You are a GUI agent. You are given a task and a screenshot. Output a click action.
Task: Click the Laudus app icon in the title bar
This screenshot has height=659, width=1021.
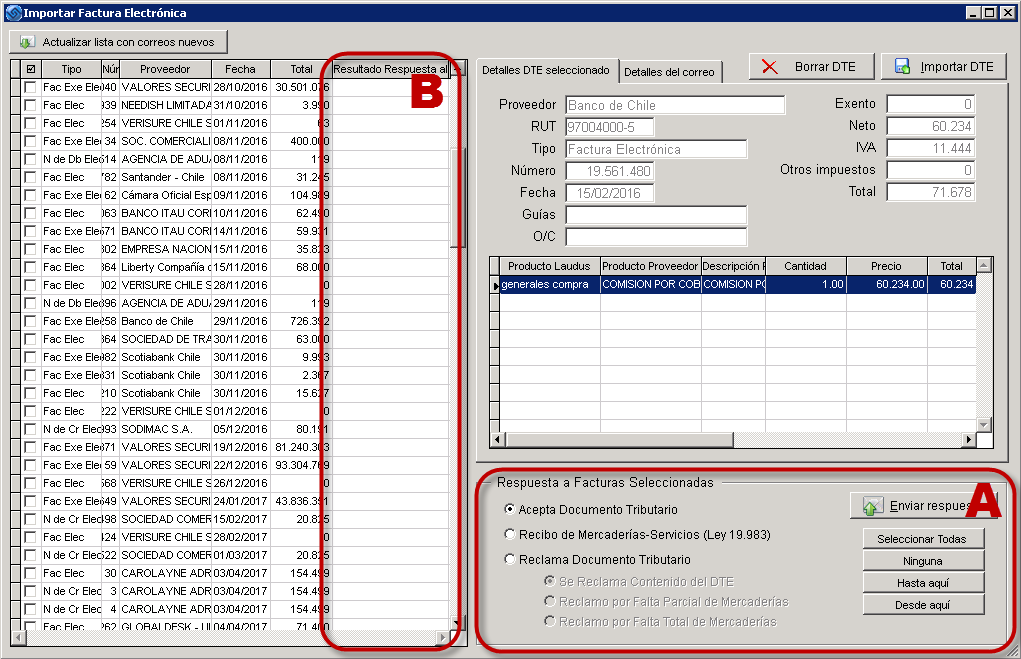(13, 12)
